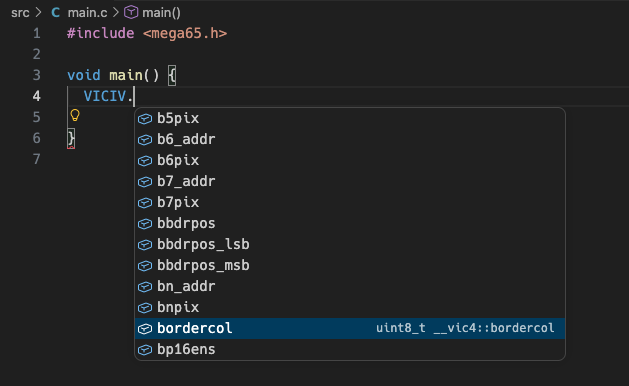
Task: Click the field icon beside b5pix
Action: 145,119
